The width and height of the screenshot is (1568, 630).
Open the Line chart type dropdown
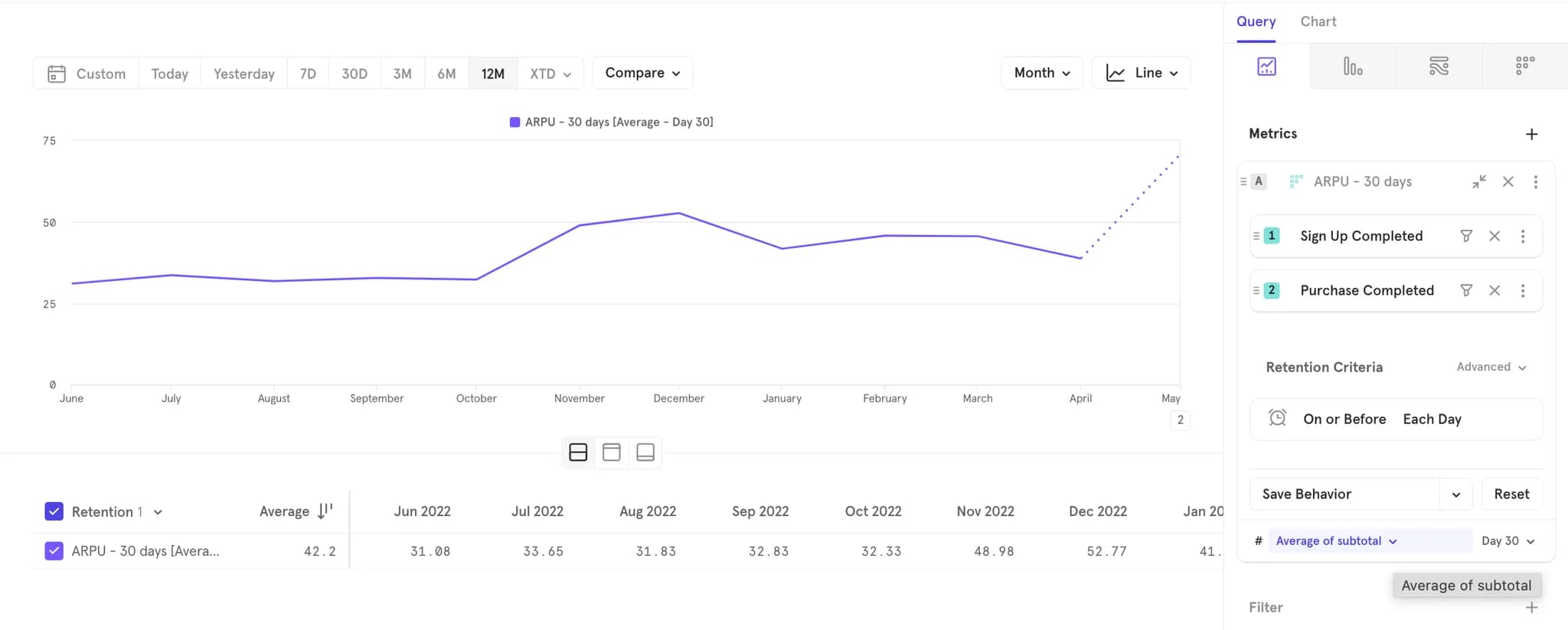click(1141, 73)
